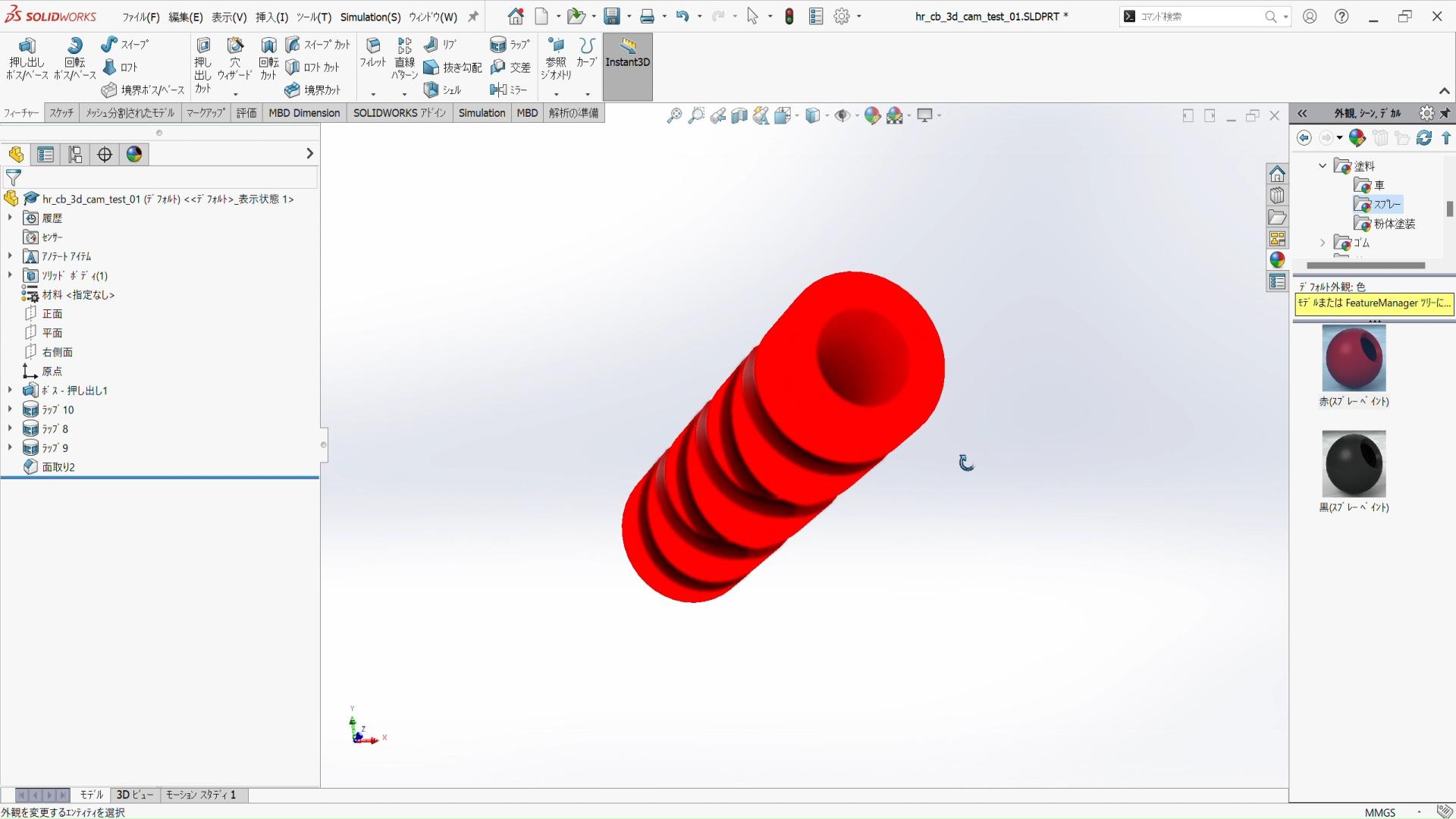Expand the ラップ8 feature node
Viewport: 1456px width, 819px height.
[10, 428]
